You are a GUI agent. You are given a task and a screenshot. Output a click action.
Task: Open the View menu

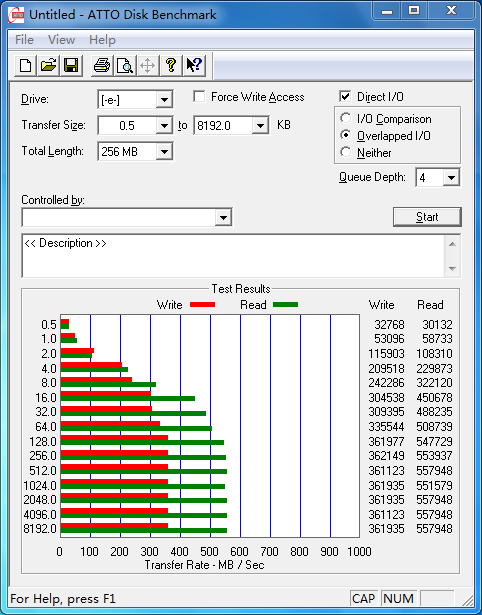(x=61, y=40)
